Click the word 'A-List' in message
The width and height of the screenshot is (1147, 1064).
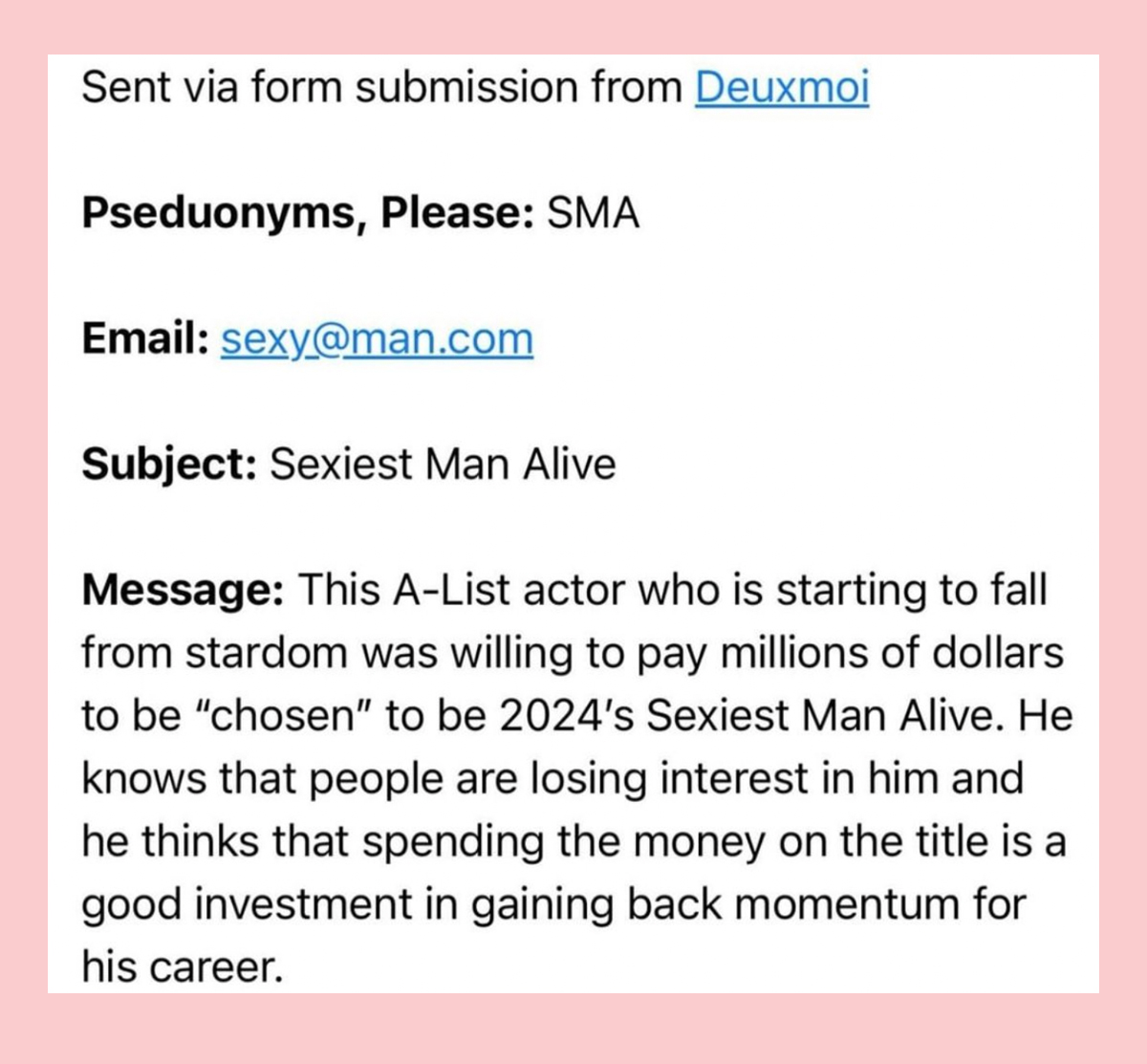(x=452, y=590)
